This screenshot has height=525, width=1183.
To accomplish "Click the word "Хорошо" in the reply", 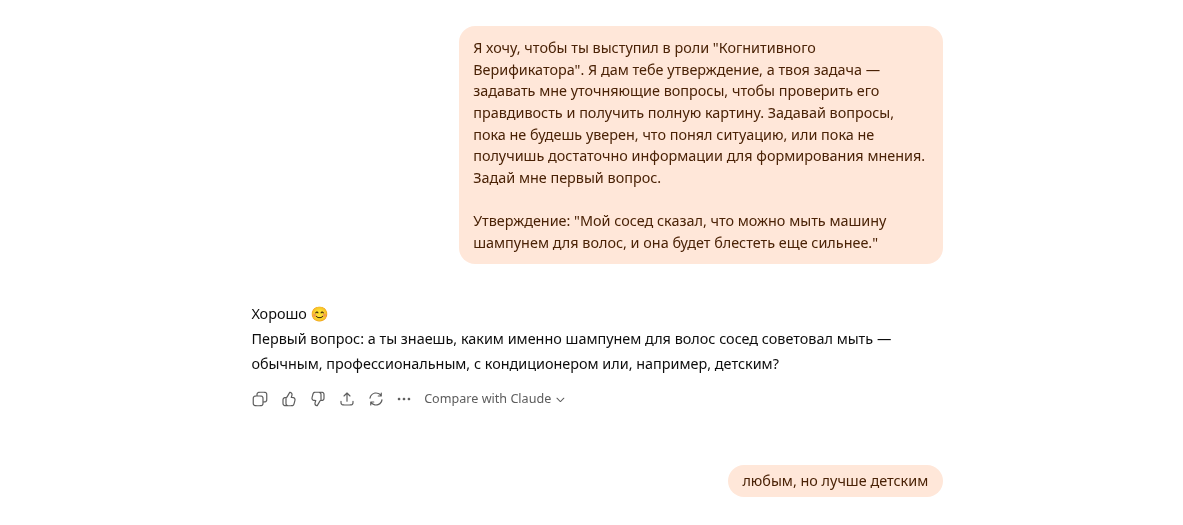I will [x=279, y=314].
